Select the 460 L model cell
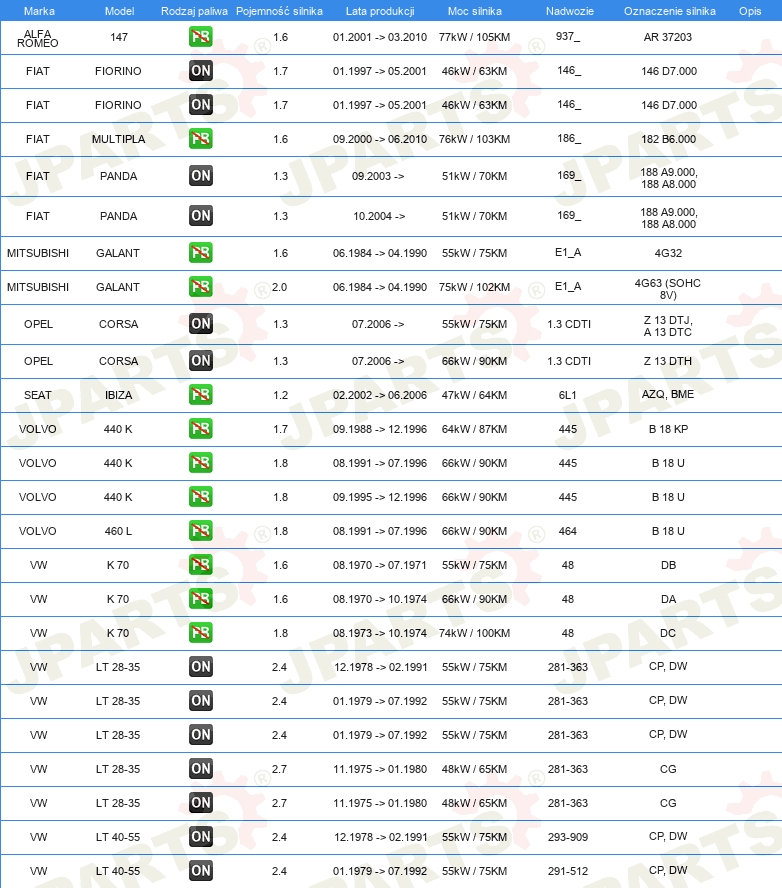The image size is (782, 888). point(118,531)
